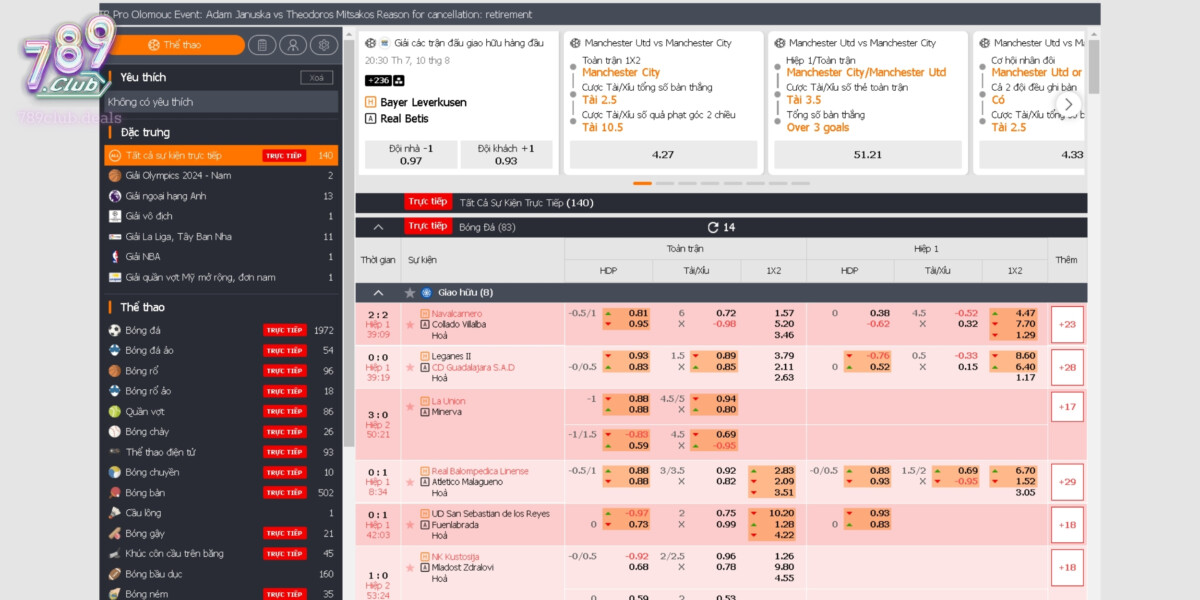This screenshot has width=1200, height=600.
Task: Open settings via the gear icon
Action: 324,45
